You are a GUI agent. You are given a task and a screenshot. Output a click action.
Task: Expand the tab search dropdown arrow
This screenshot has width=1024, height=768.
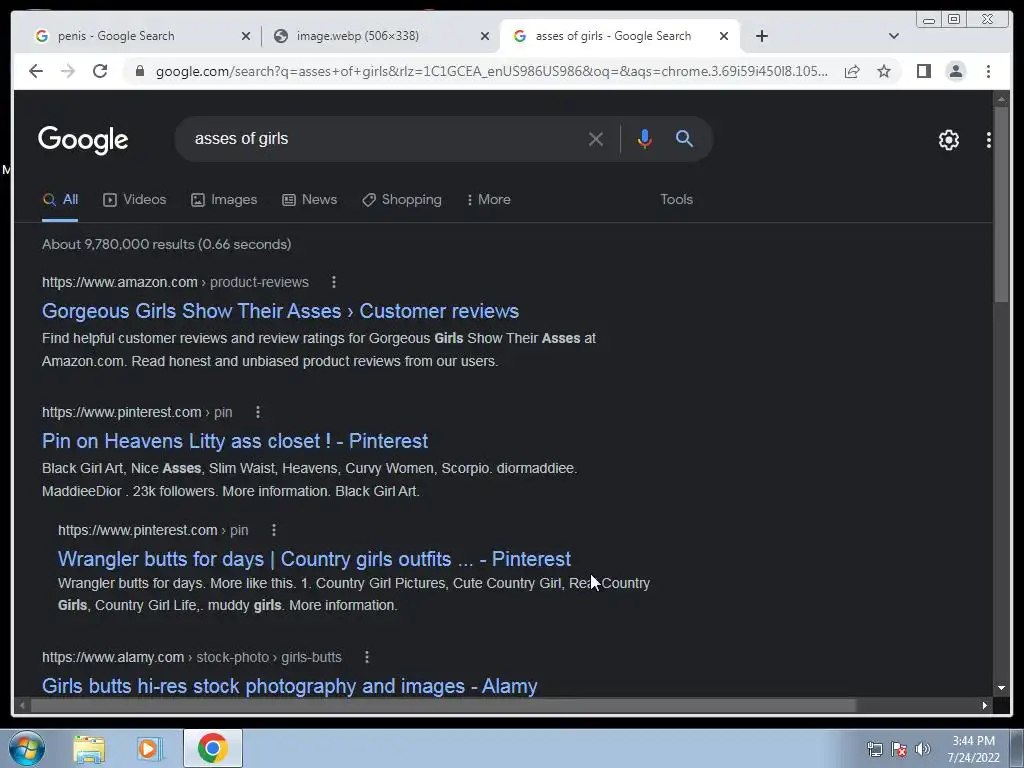click(894, 36)
